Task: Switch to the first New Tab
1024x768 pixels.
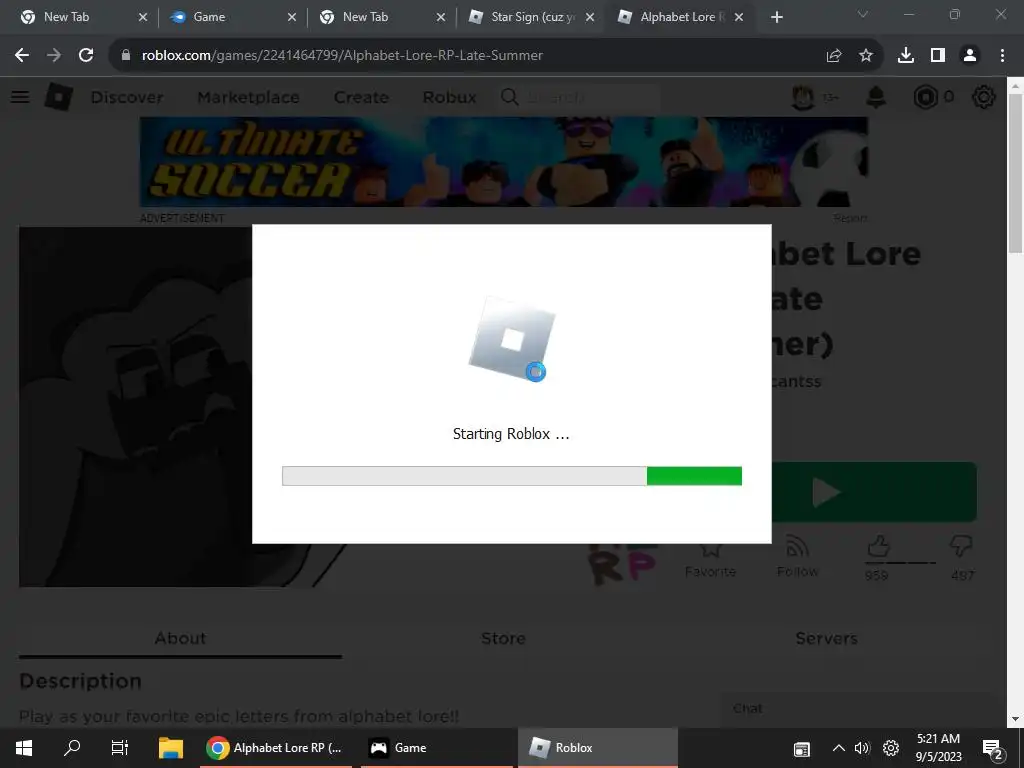Action: click(84, 17)
